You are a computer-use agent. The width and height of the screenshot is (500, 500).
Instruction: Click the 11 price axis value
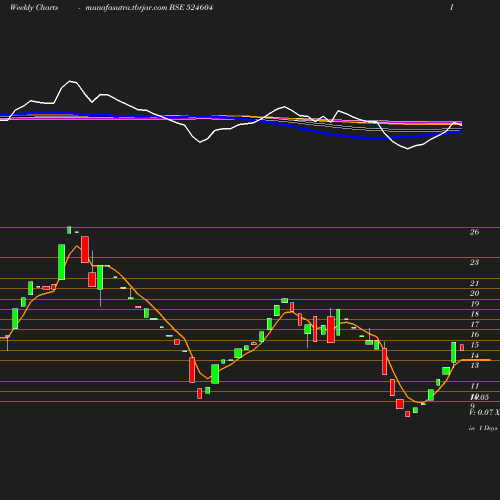tap(474, 386)
